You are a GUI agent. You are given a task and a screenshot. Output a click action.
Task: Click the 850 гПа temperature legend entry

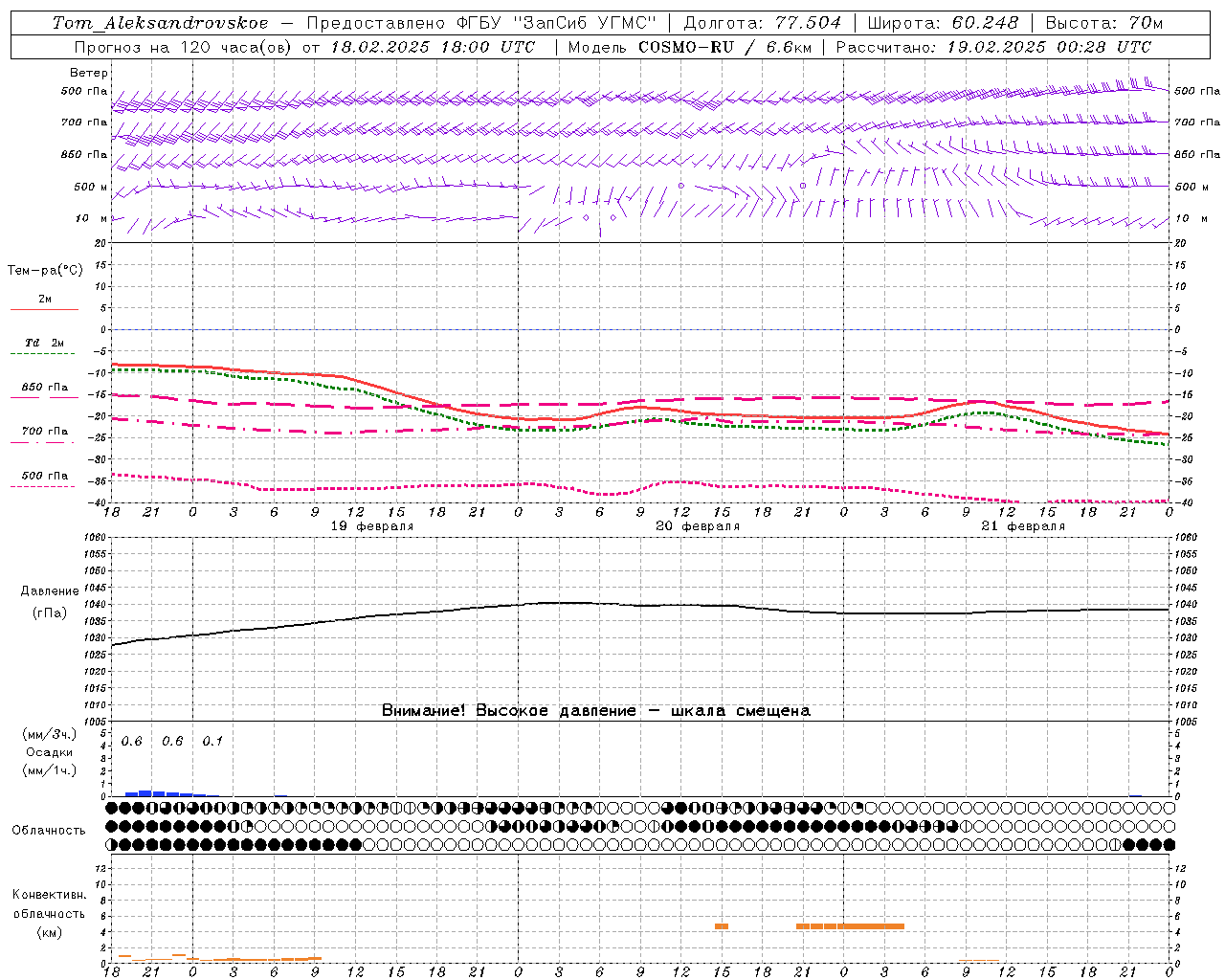pos(45,388)
